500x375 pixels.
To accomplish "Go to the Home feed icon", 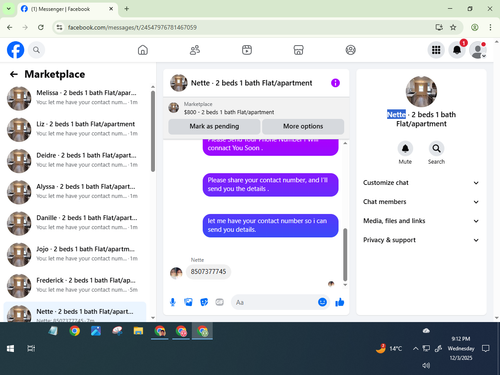I will 143,50.
